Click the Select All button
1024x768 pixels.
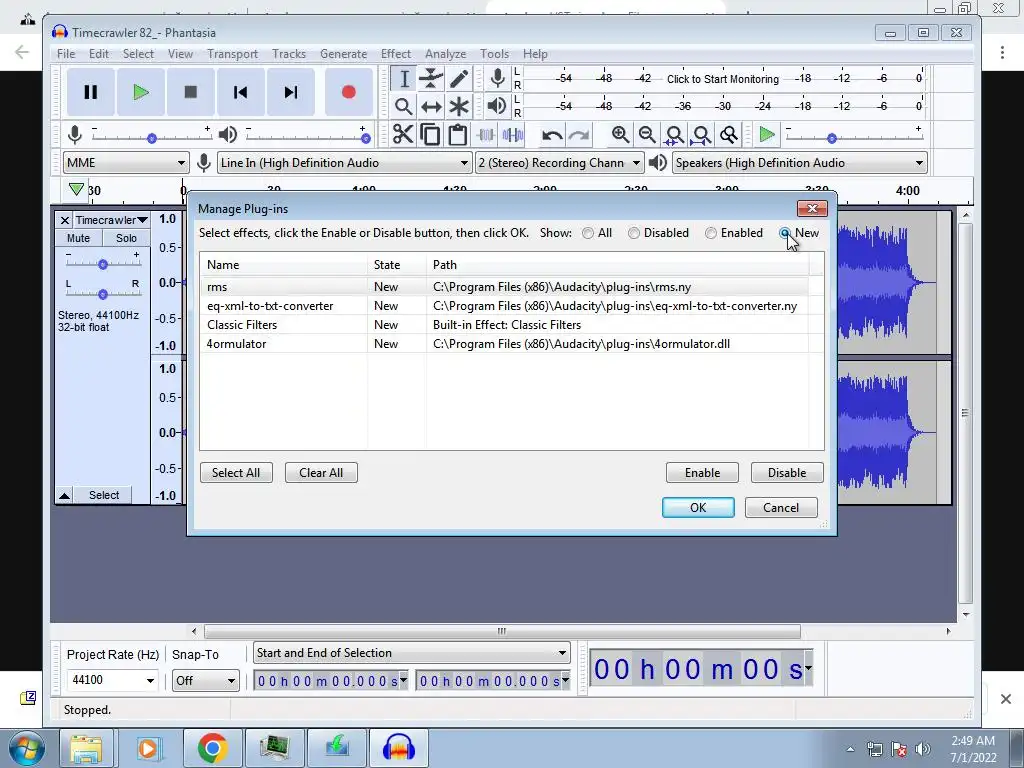236,473
